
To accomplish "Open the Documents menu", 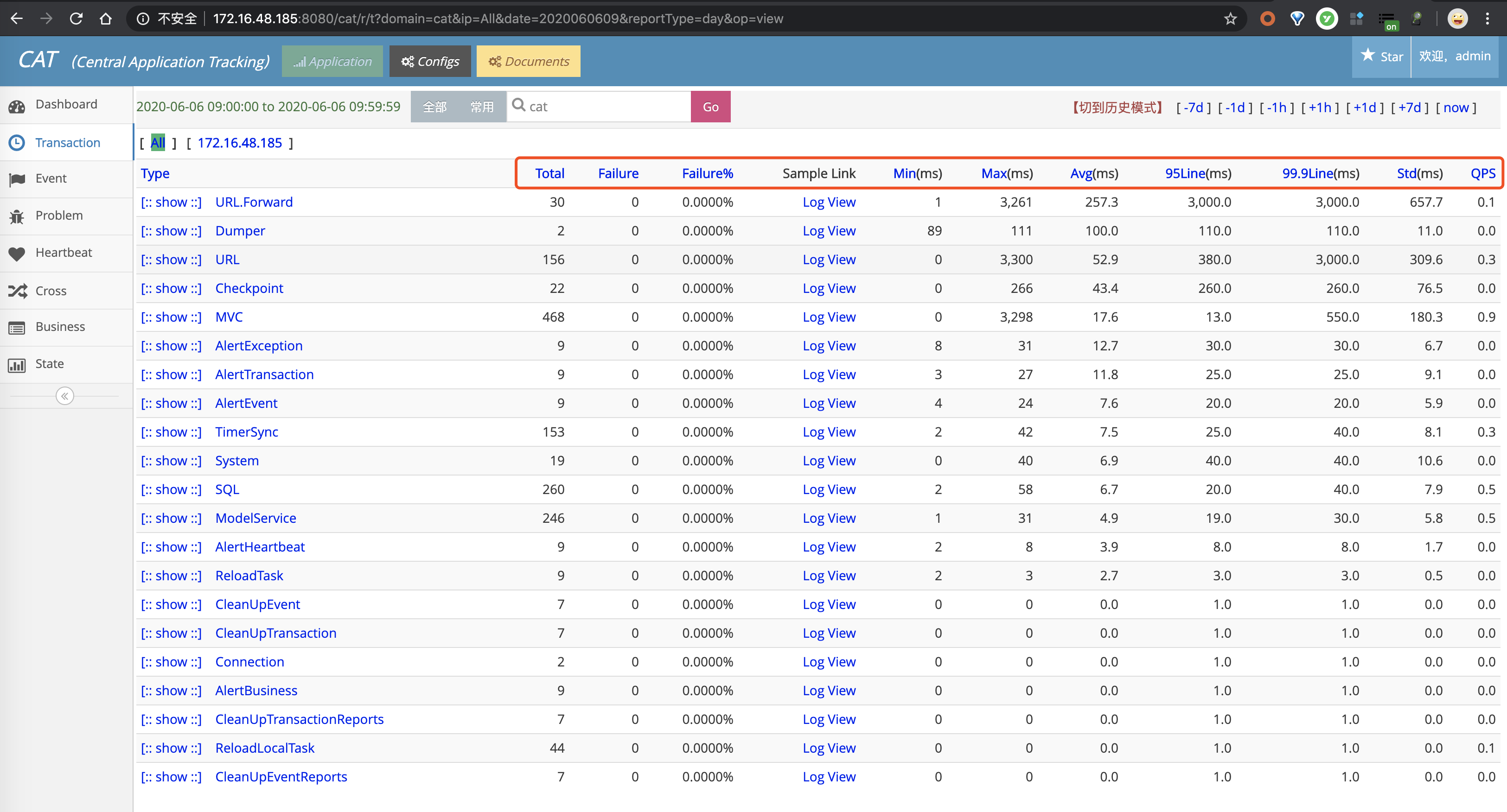I will (x=528, y=61).
